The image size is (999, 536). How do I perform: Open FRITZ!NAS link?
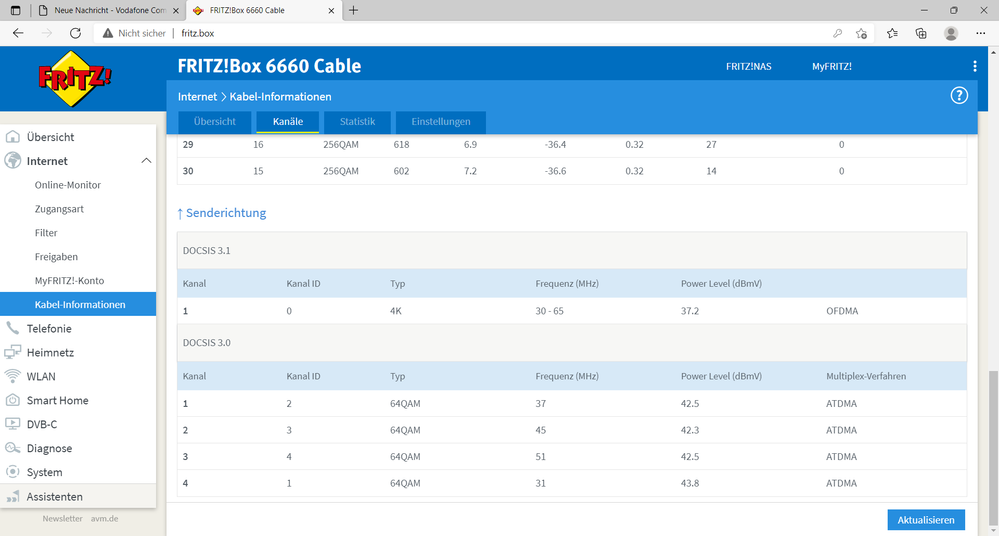click(x=749, y=66)
